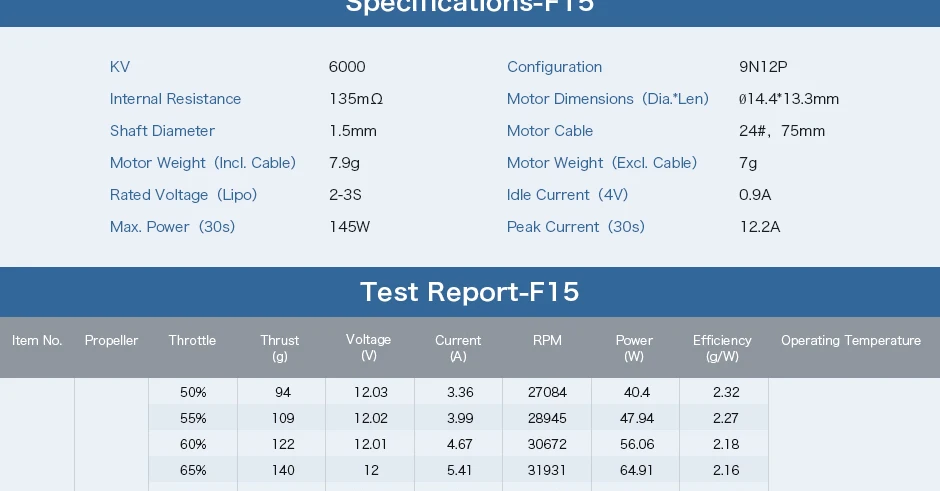Select the Max. Power 145W value
The height and width of the screenshot is (491, 940).
click(x=350, y=227)
